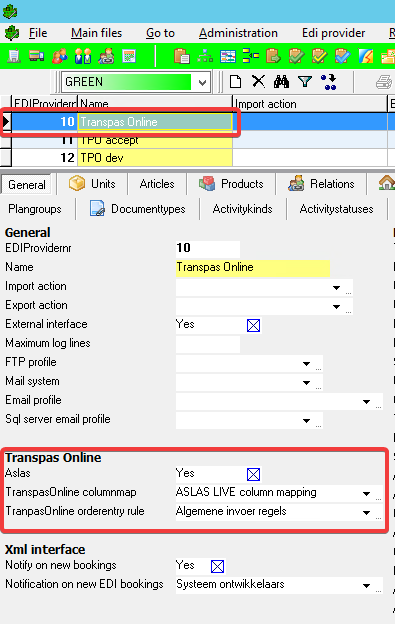Expand the Sql server email profile dropdown
This screenshot has width=395, height=624.
click(306, 421)
